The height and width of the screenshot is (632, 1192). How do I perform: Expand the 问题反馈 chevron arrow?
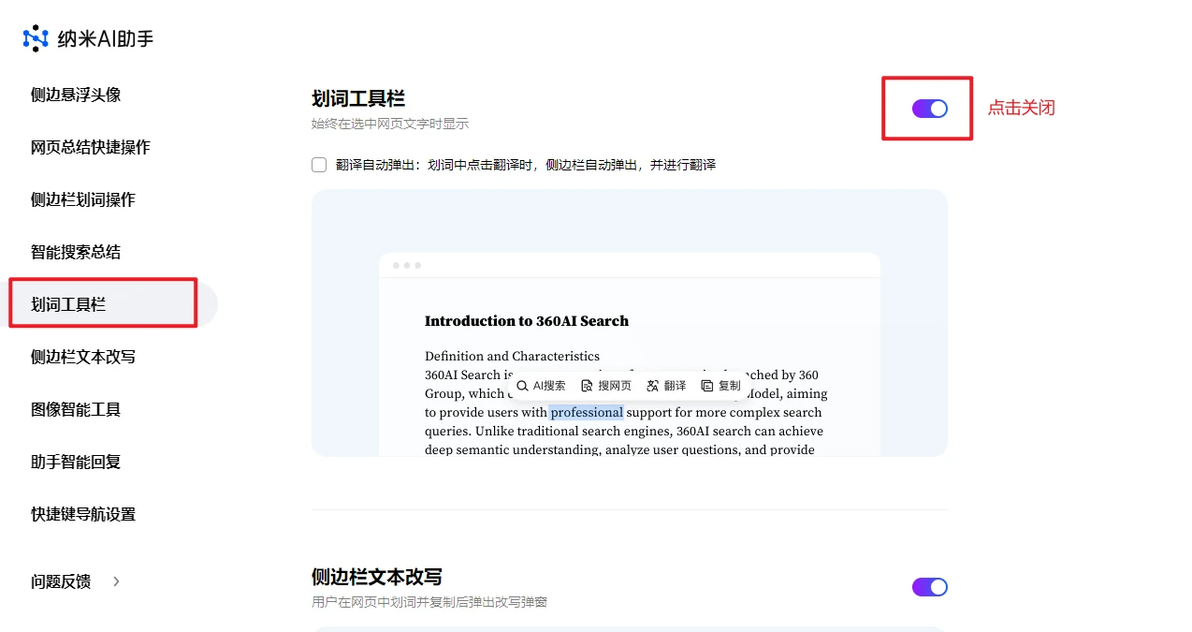pos(116,582)
